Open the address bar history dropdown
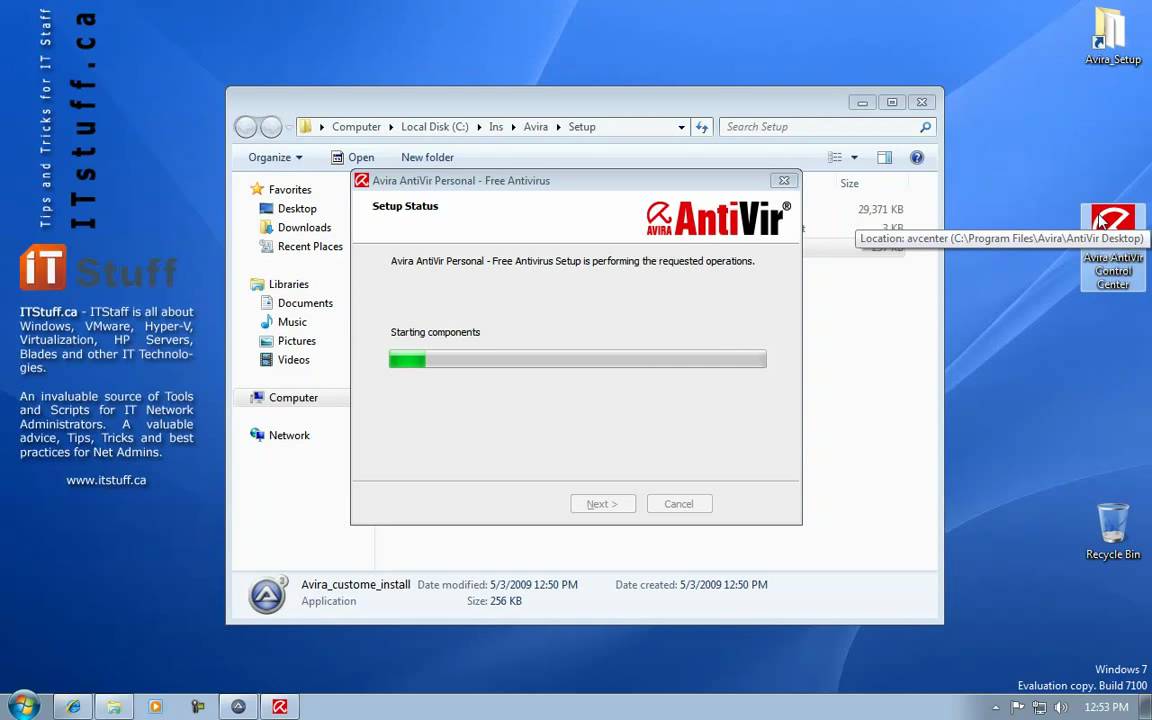The width and height of the screenshot is (1152, 720). tap(681, 127)
